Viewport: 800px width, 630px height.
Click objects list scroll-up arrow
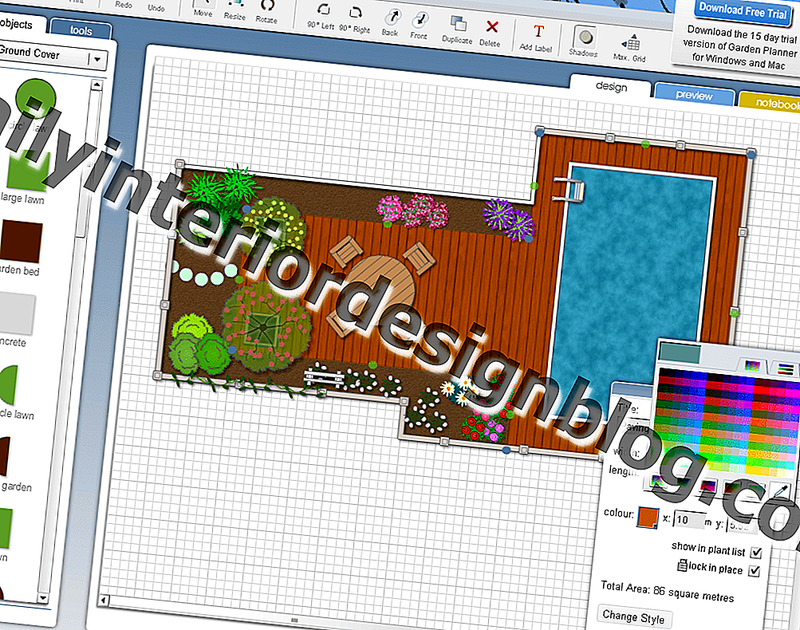click(96, 86)
